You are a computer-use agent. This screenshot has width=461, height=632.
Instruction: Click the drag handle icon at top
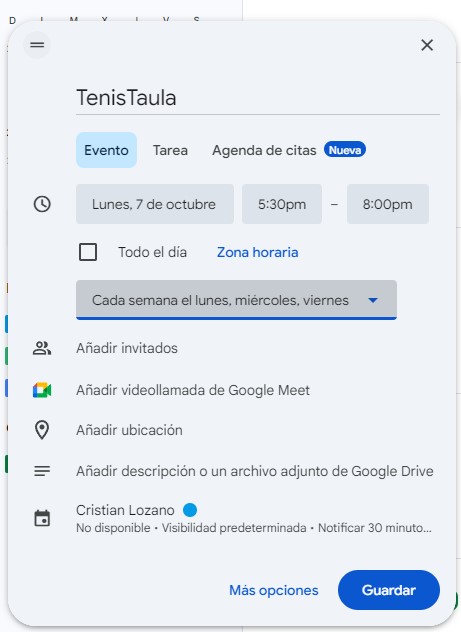tap(37, 45)
